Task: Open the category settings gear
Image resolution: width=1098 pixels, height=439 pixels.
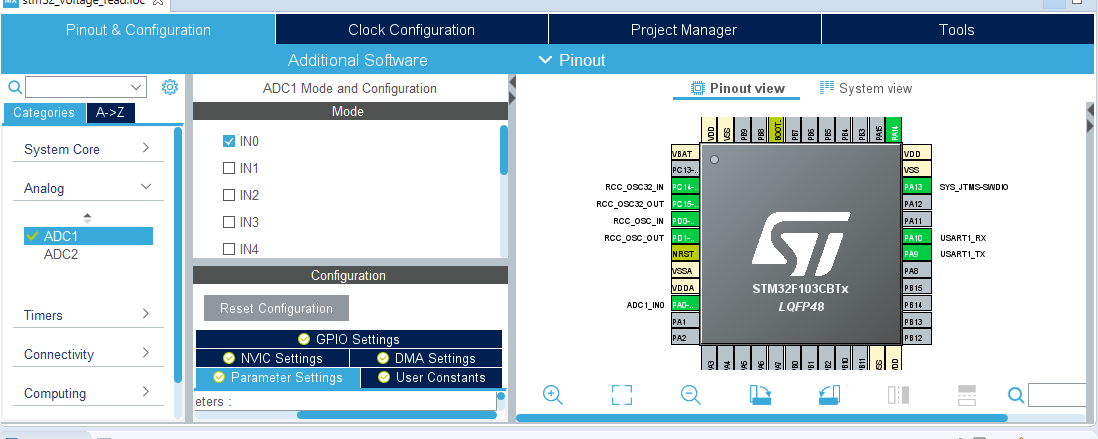Action: pyautogui.click(x=169, y=87)
